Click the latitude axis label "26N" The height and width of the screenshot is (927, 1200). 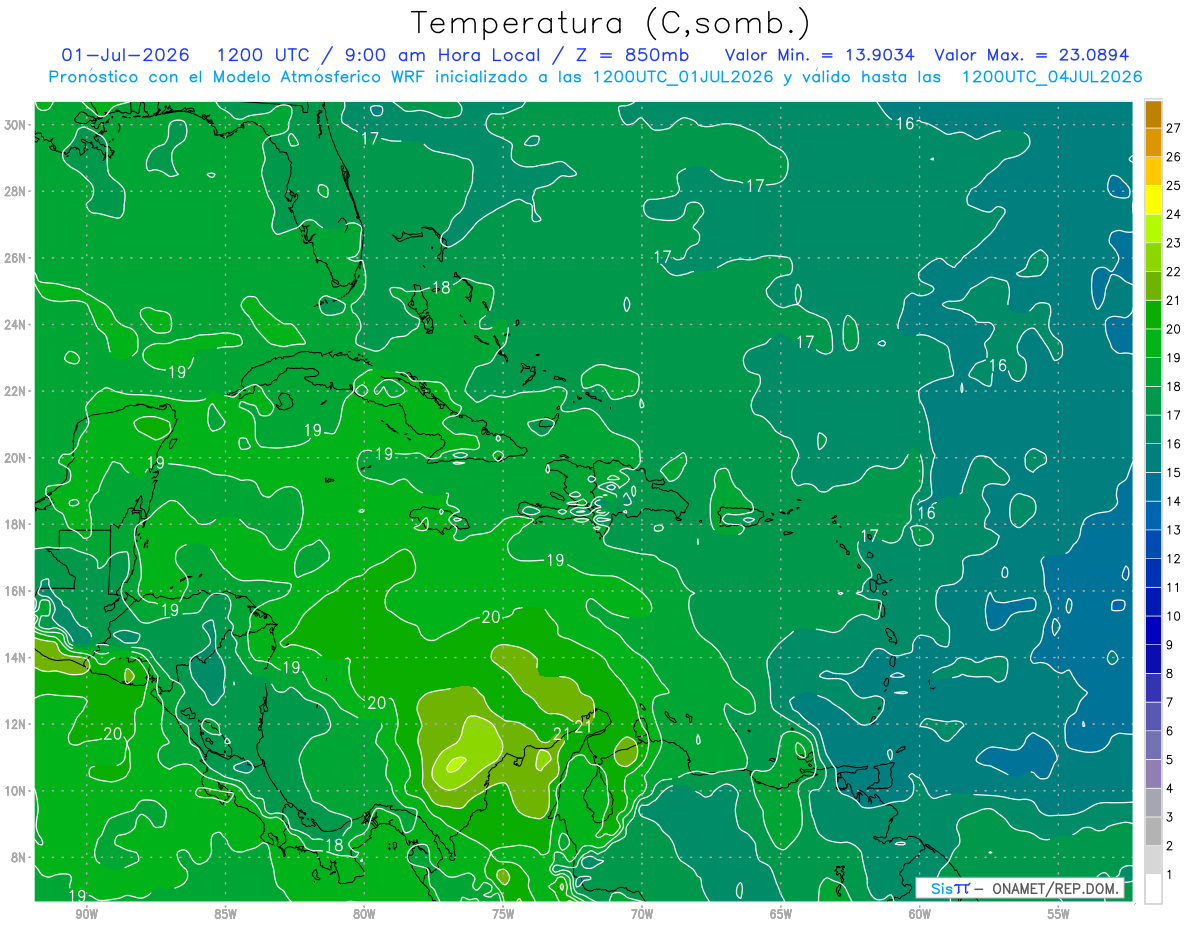[14, 258]
